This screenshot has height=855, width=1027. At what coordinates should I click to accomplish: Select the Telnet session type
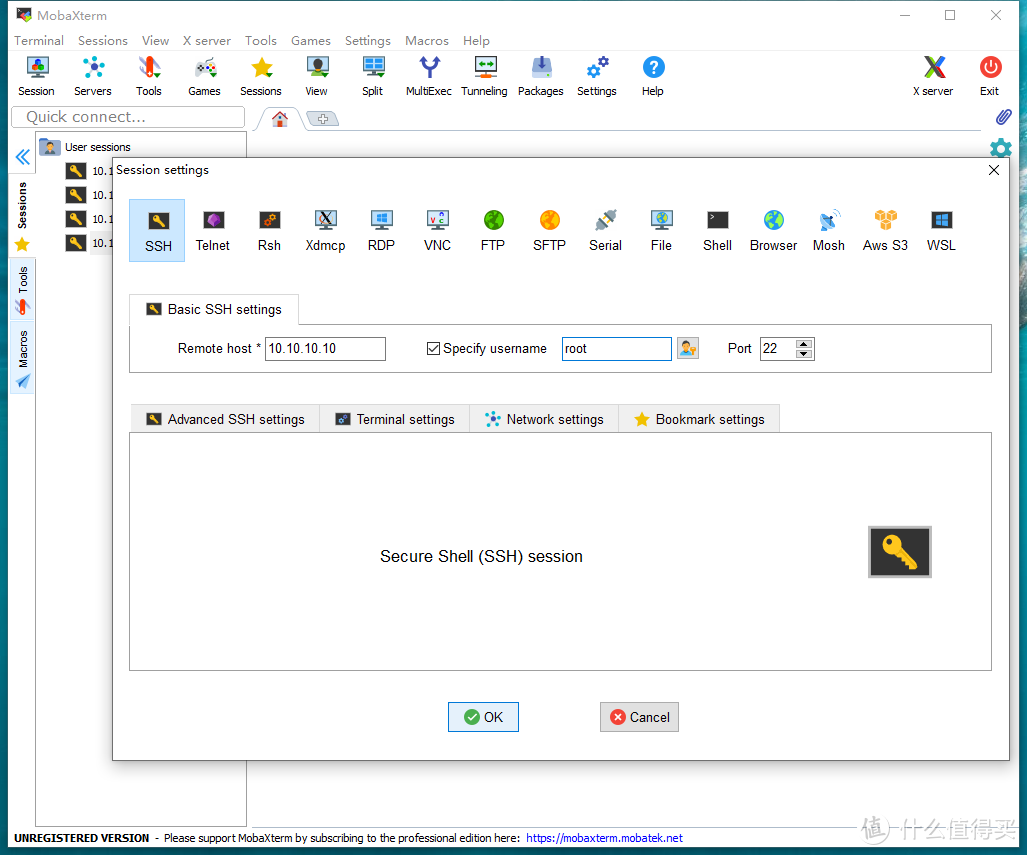213,231
